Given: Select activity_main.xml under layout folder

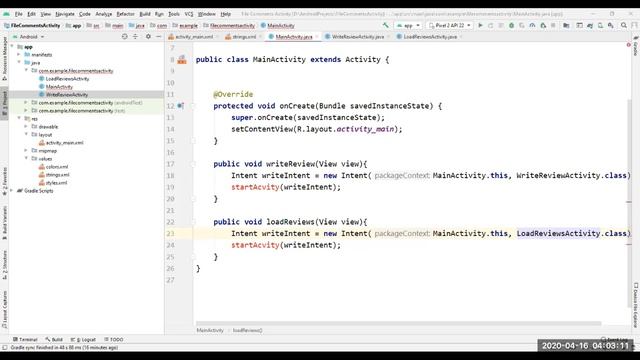Looking at the screenshot, I should 64,143.
